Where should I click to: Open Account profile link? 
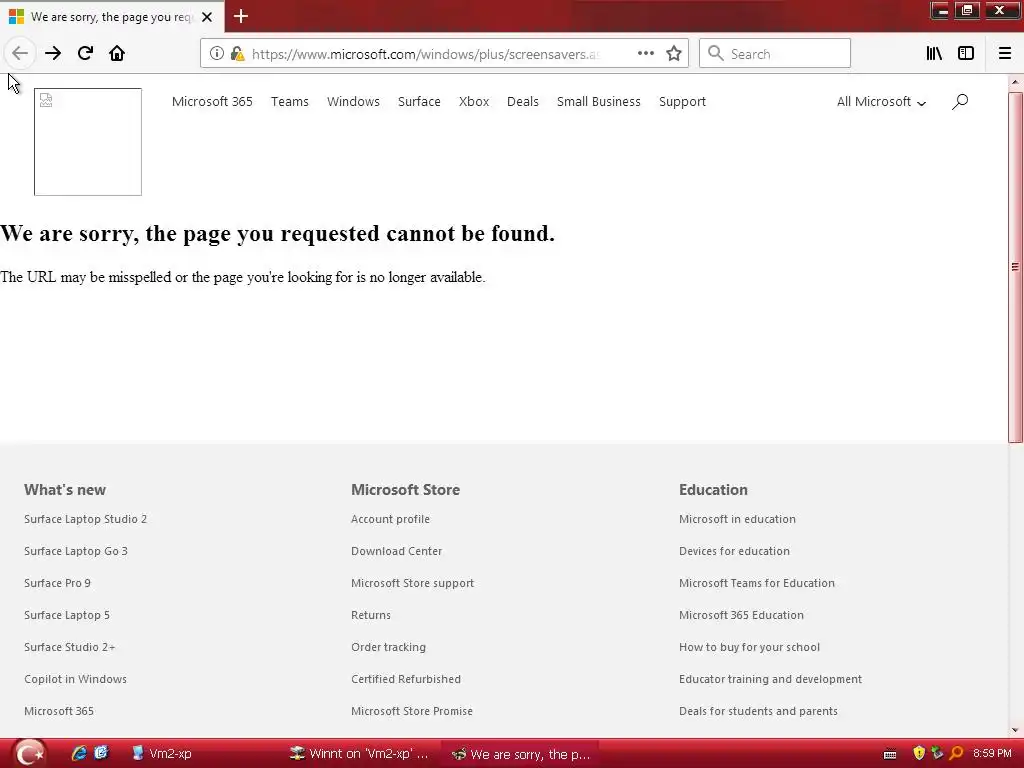(x=391, y=519)
